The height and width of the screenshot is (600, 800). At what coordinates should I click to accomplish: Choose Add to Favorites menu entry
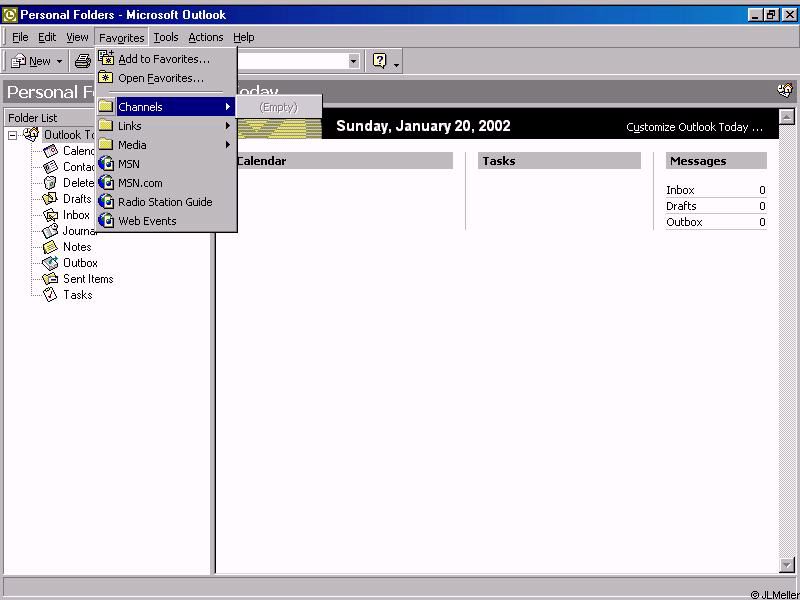pos(166,59)
